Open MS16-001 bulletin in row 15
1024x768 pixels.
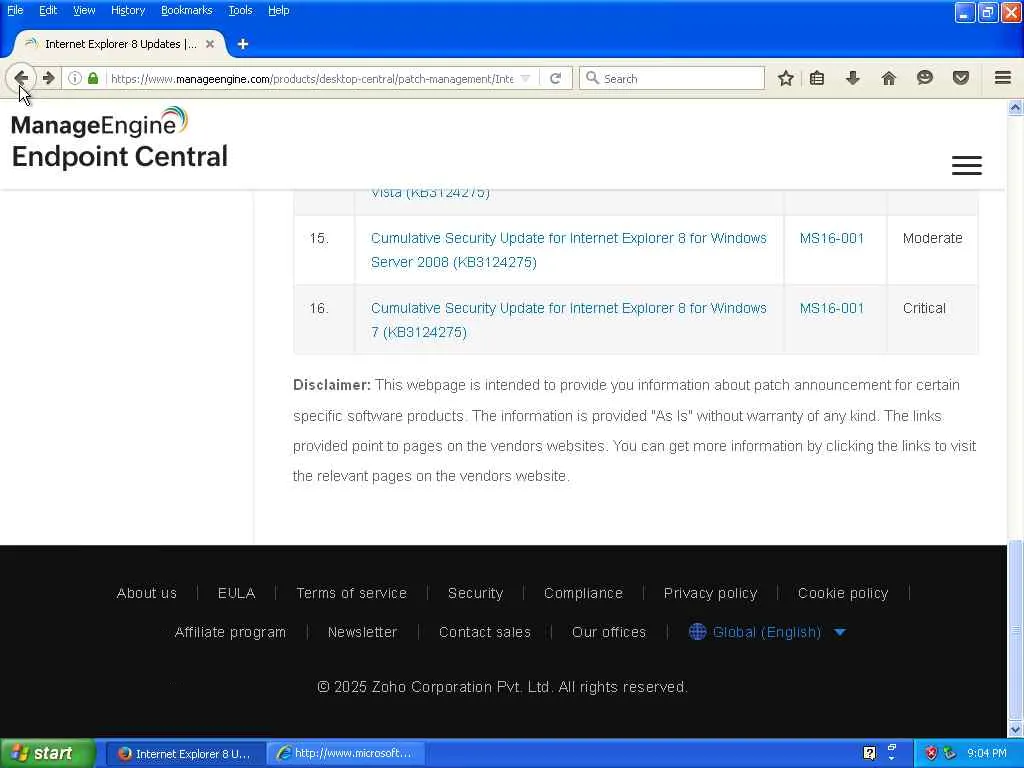831,238
